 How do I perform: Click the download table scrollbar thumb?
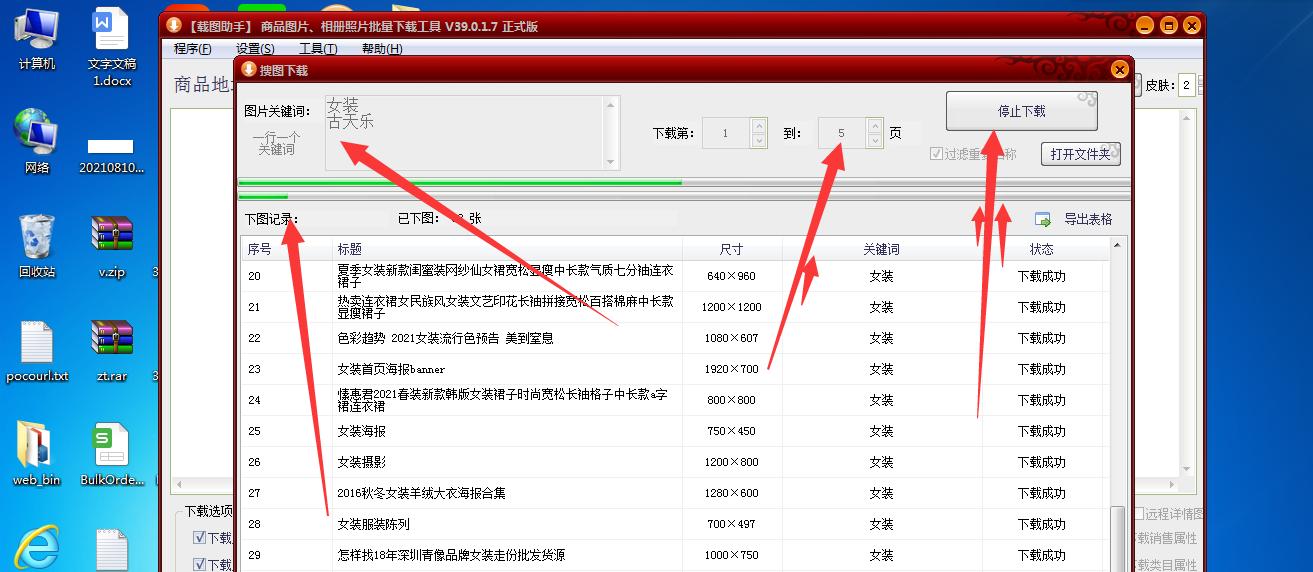click(1117, 538)
